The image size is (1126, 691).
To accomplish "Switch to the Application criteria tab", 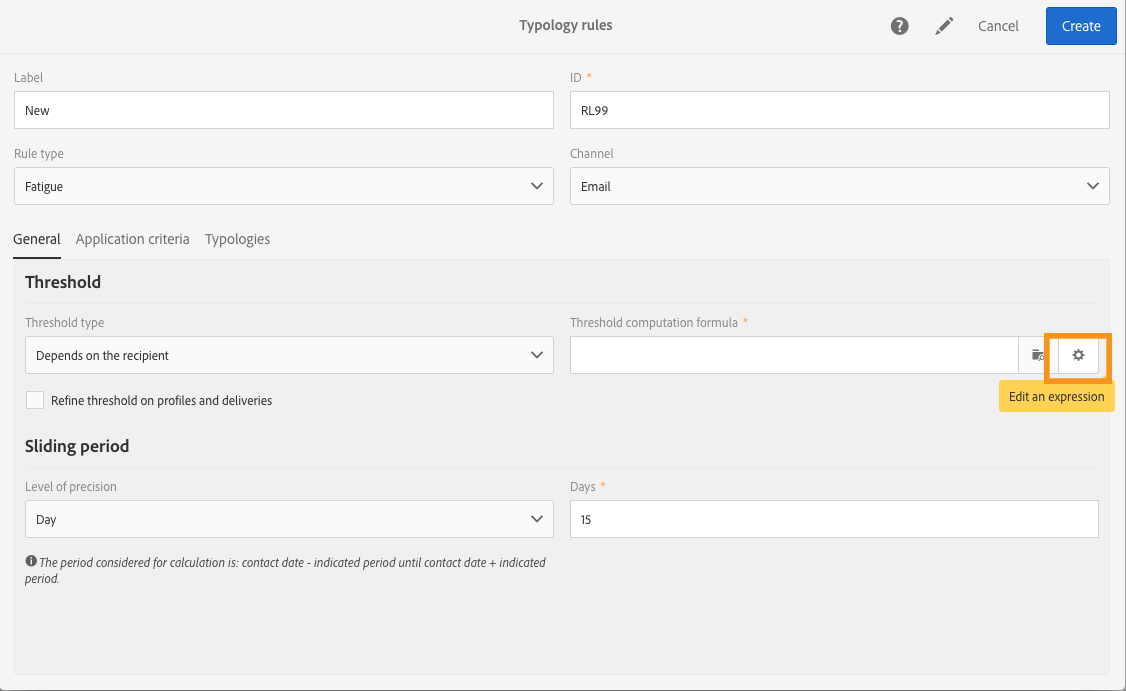I will pyautogui.click(x=132, y=239).
